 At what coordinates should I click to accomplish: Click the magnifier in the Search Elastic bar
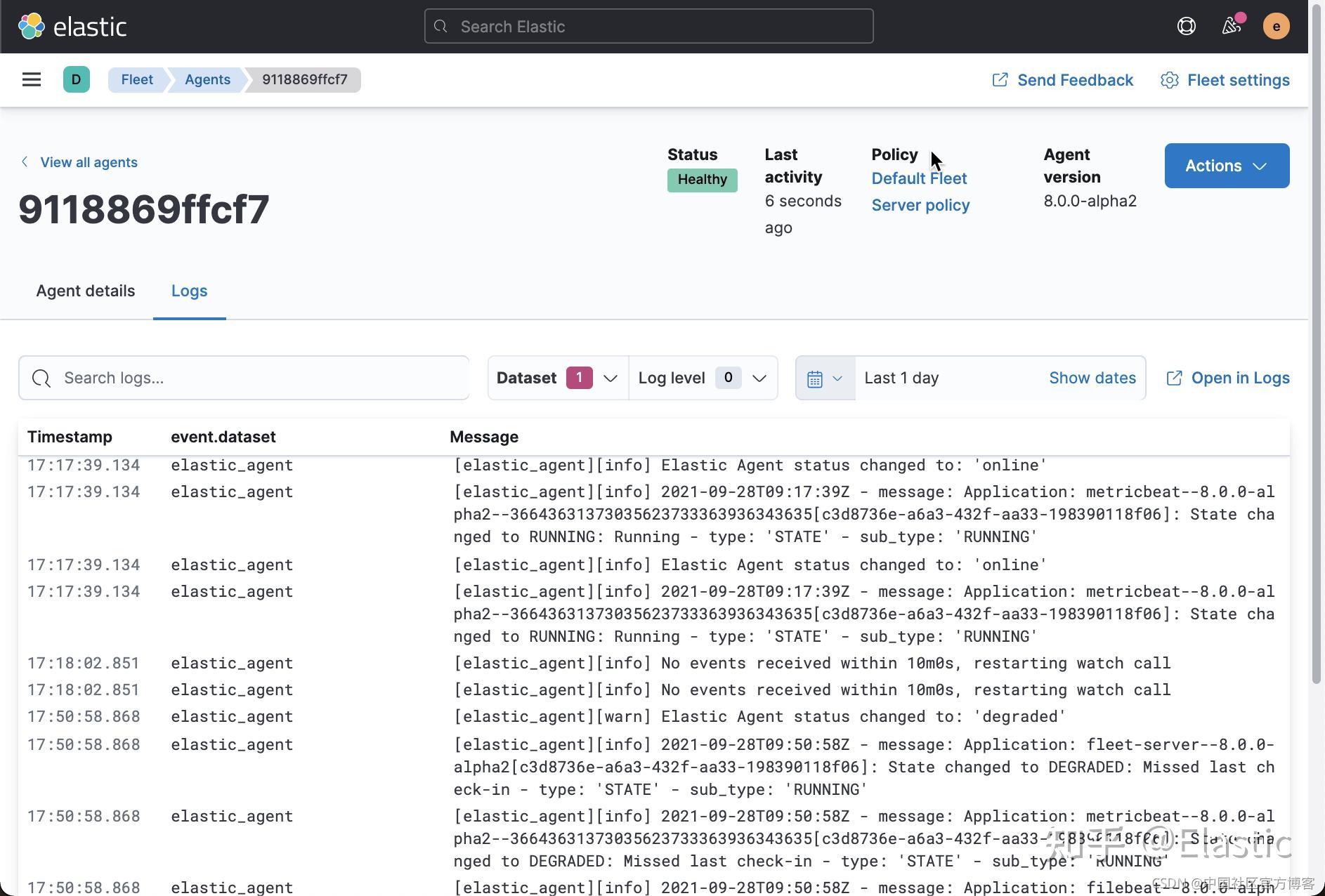pyautogui.click(x=441, y=26)
